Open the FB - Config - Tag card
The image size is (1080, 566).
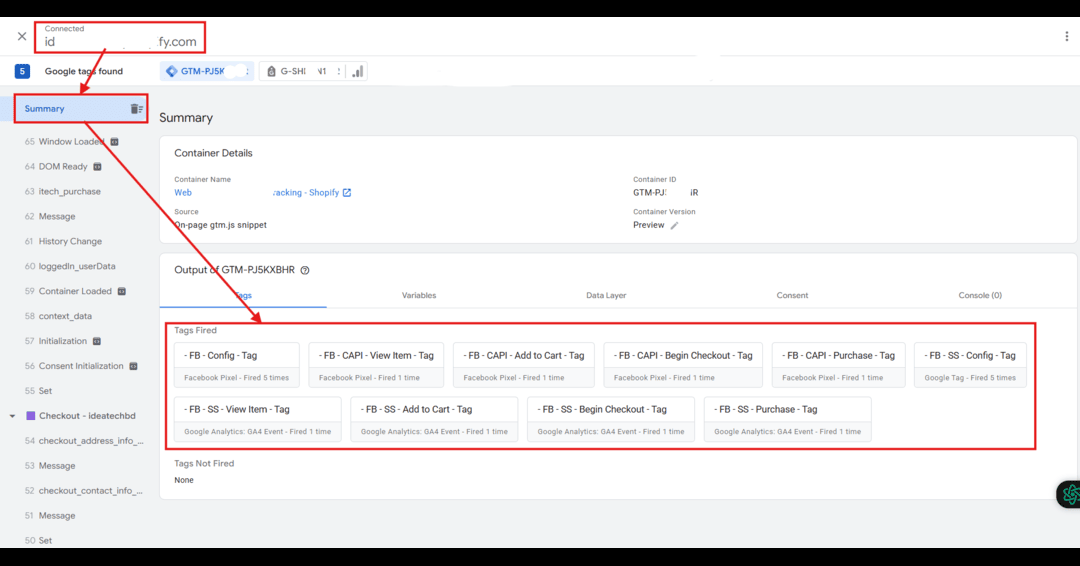tap(236, 365)
